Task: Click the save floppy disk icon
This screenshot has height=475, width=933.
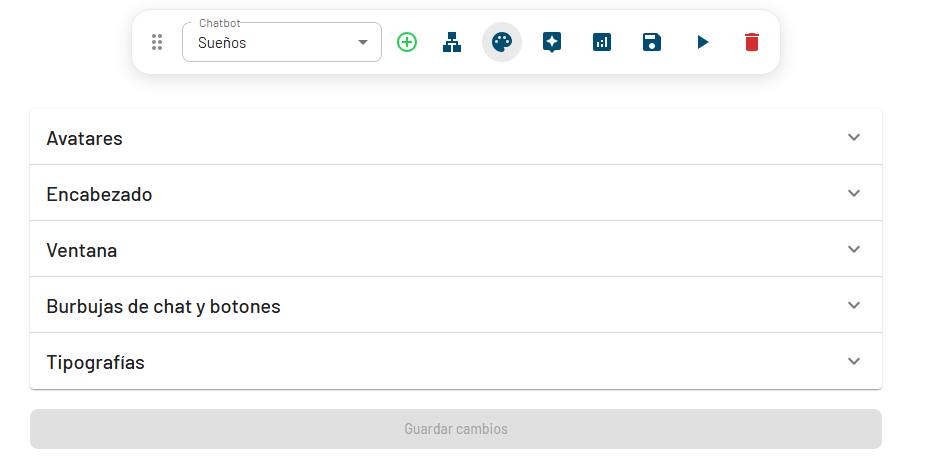Action: pos(652,42)
